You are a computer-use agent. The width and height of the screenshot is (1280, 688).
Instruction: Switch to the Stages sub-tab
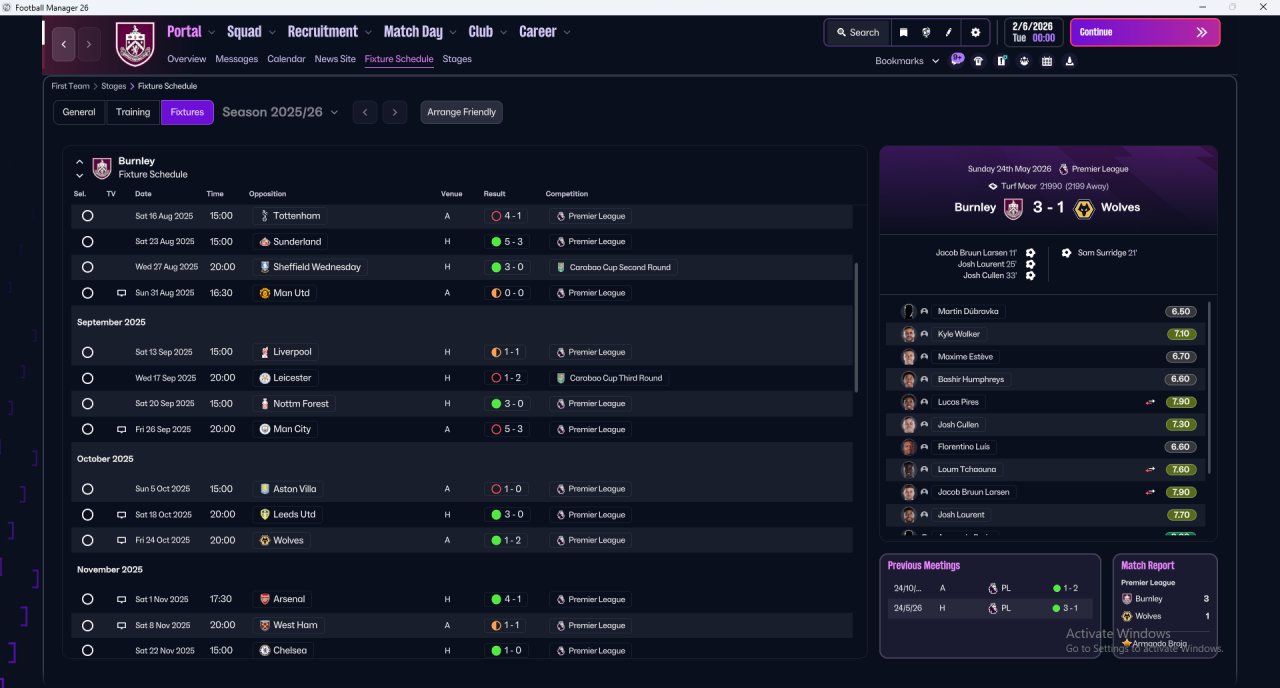click(x=457, y=59)
